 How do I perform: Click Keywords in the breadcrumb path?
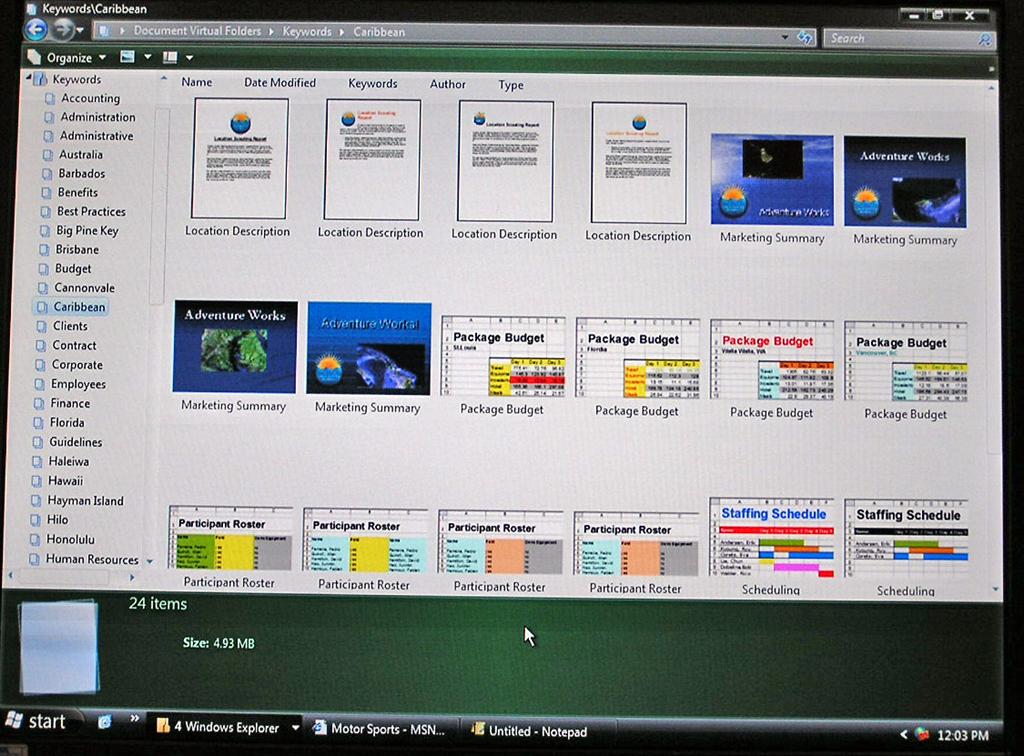307,31
